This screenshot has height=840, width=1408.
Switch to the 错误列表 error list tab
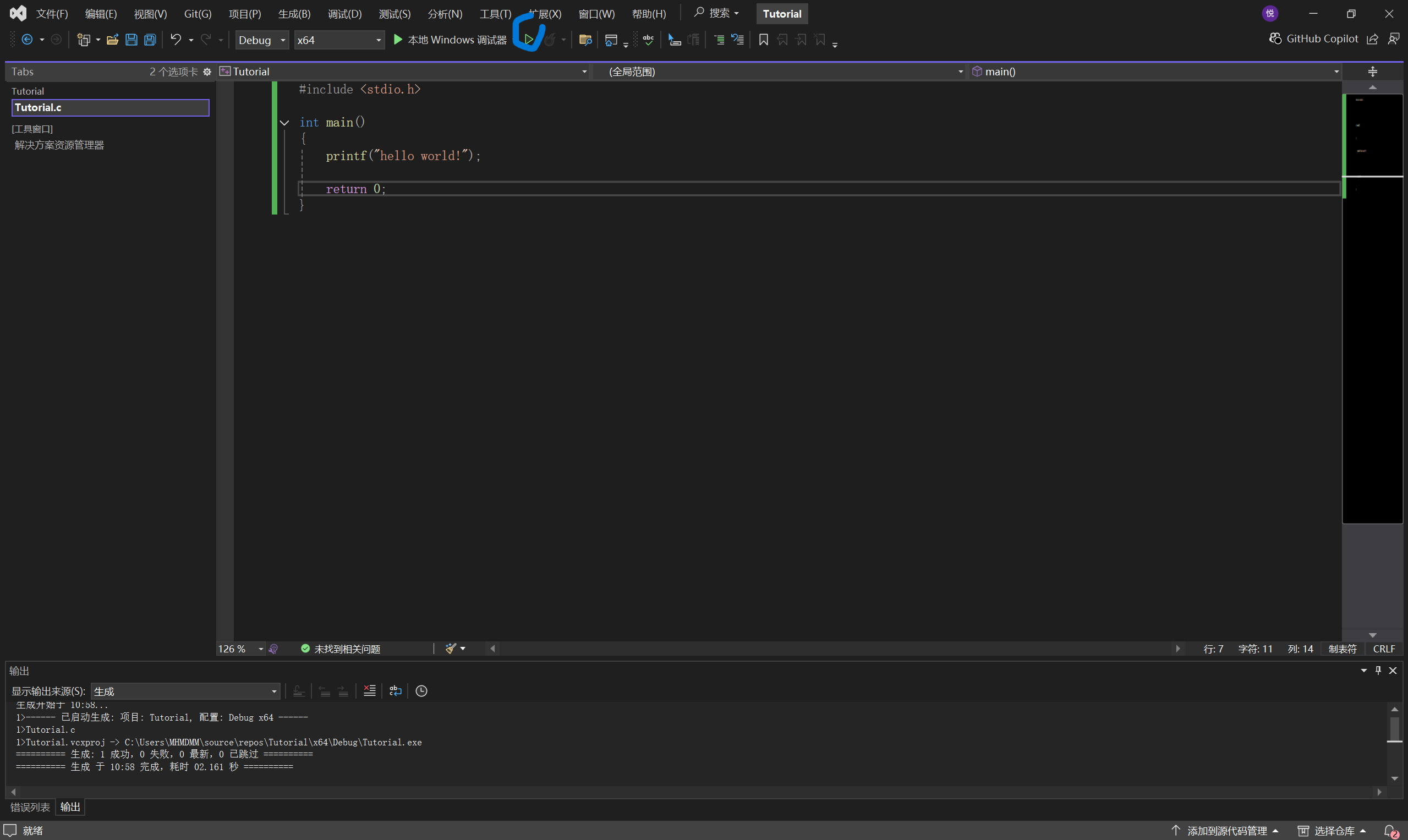click(30, 806)
